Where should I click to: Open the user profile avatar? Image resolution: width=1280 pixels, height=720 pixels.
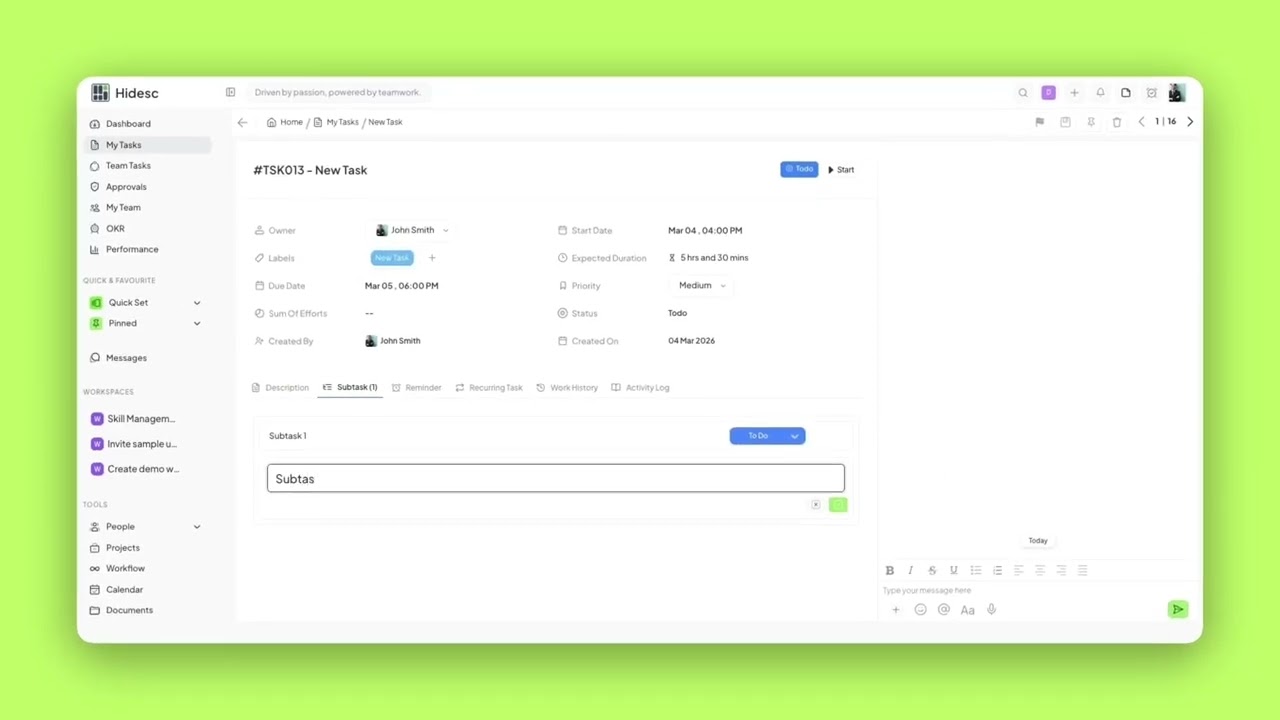click(x=1176, y=93)
